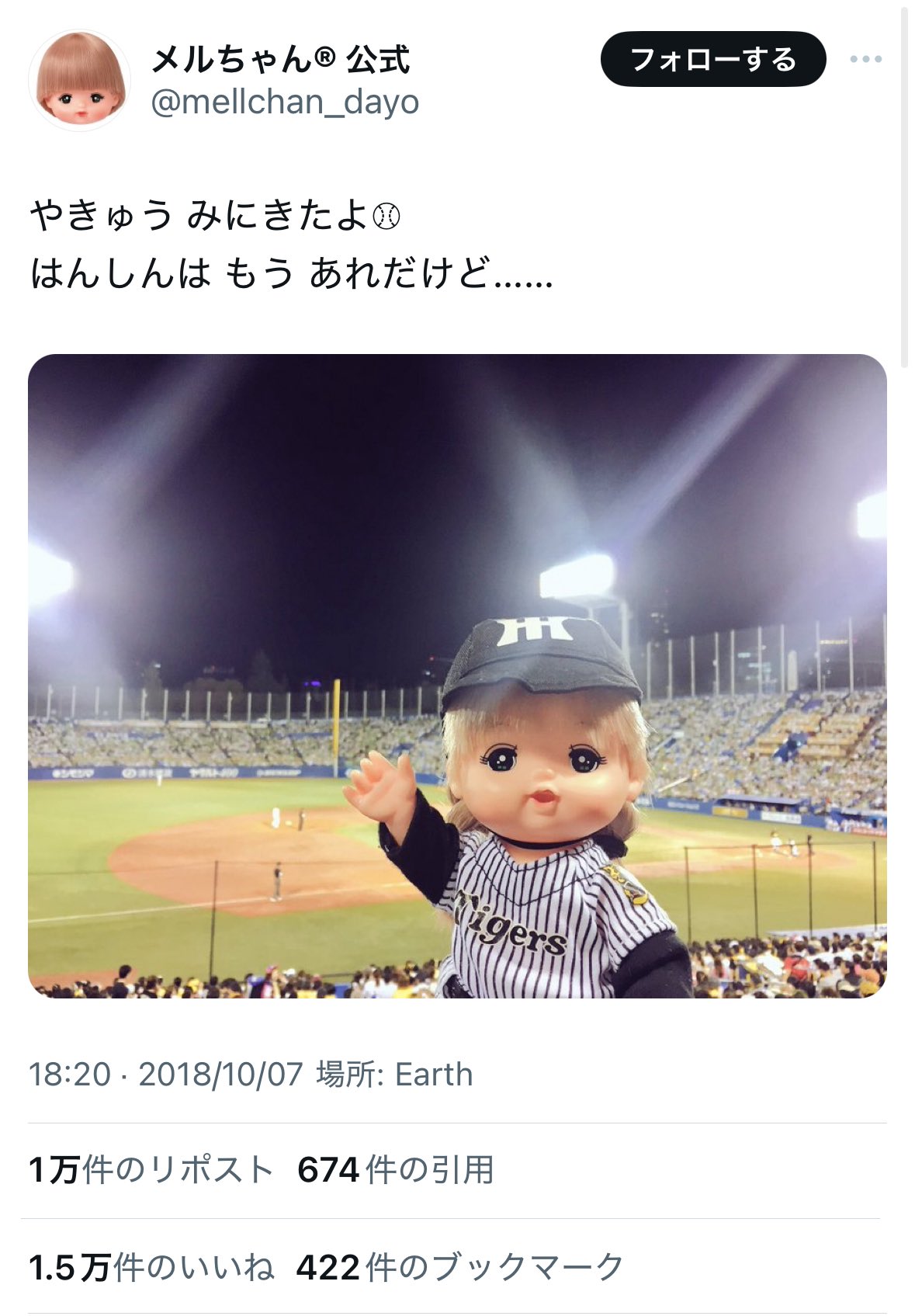View the 674件の引用 quotes list
The image size is (915, 1316).
[396, 1170]
